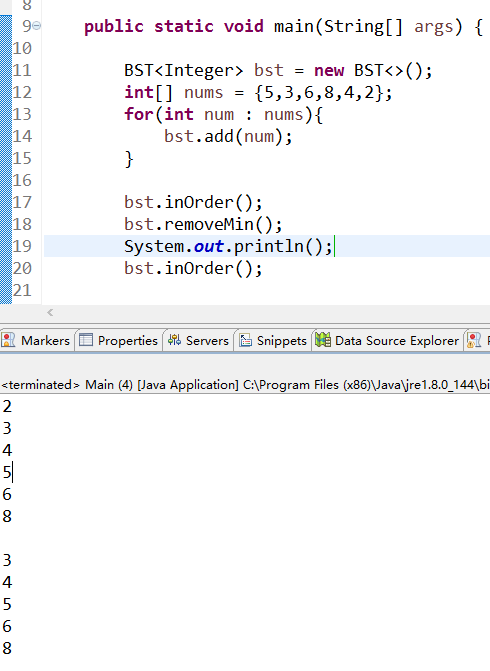The width and height of the screenshot is (490, 671).
Task: Click line number 19 in gutter
Action: click(22, 246)
